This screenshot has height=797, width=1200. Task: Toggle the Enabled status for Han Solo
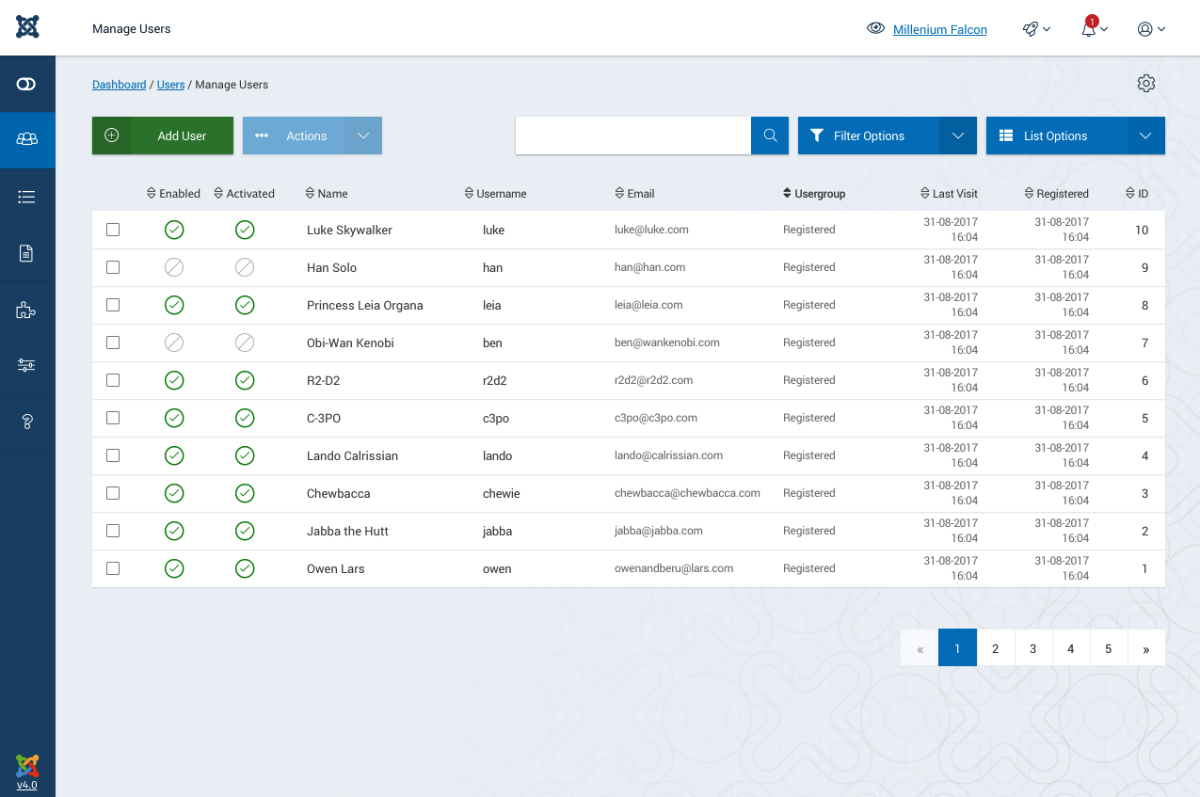pyautogui.click(x=174, y=267)
